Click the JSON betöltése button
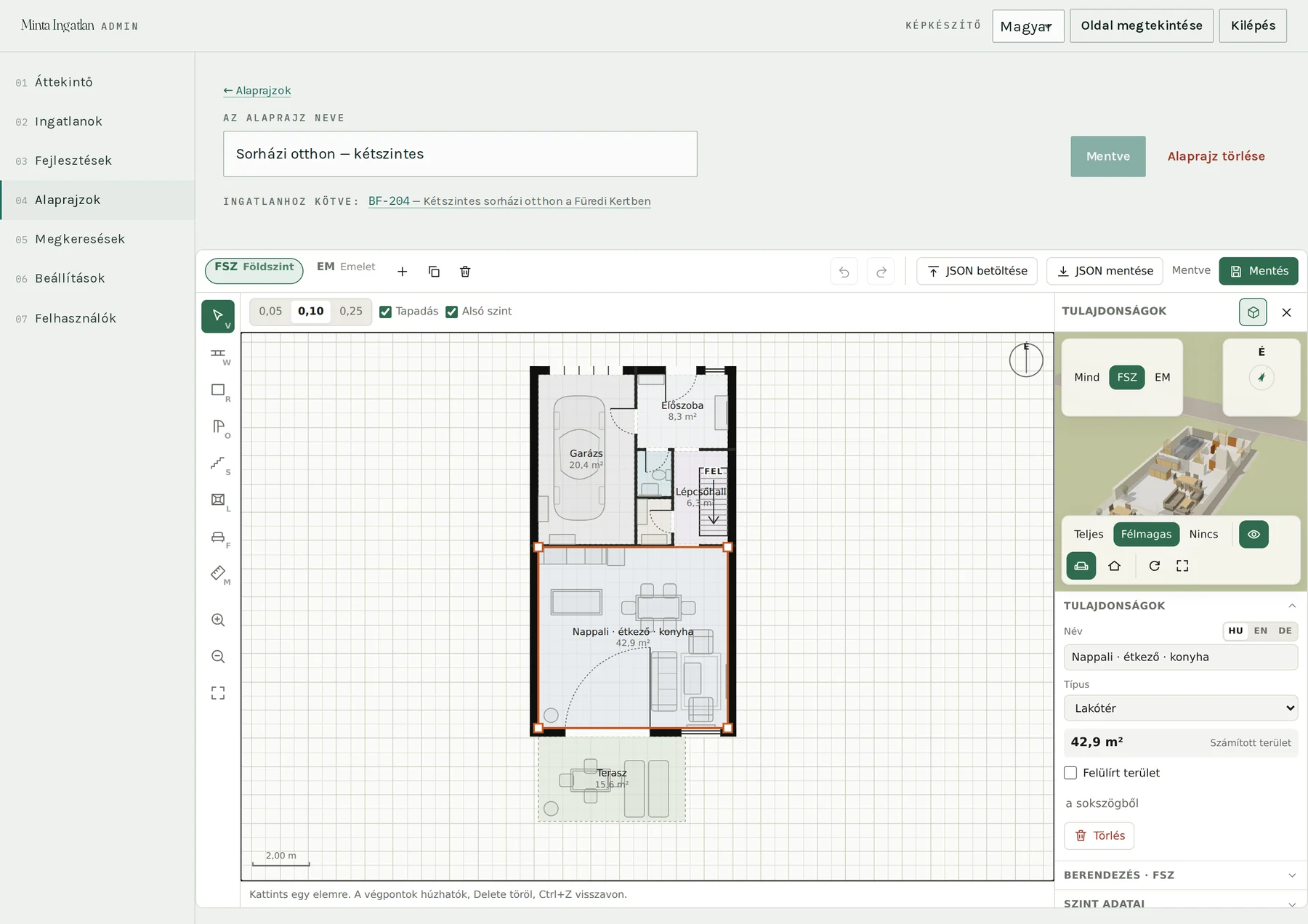1308x924 pixels. pos(977,271)
